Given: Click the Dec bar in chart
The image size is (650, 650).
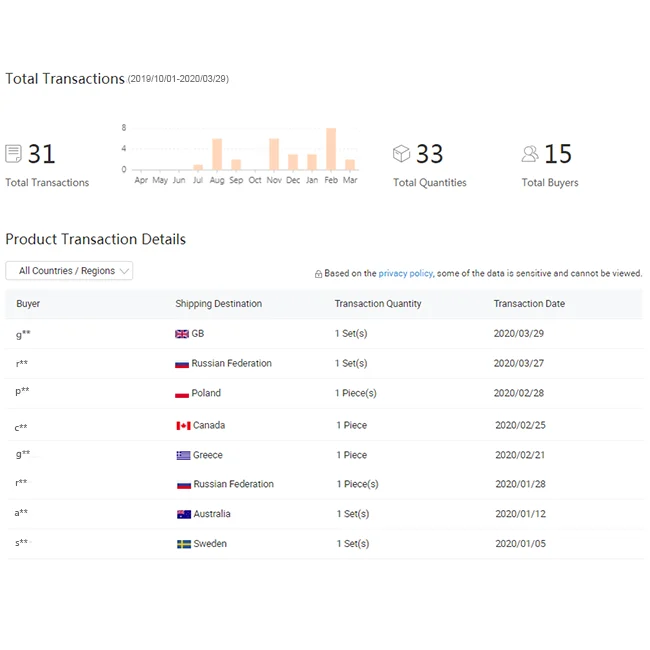Looking at the screenshot, I should coord(293,162).
